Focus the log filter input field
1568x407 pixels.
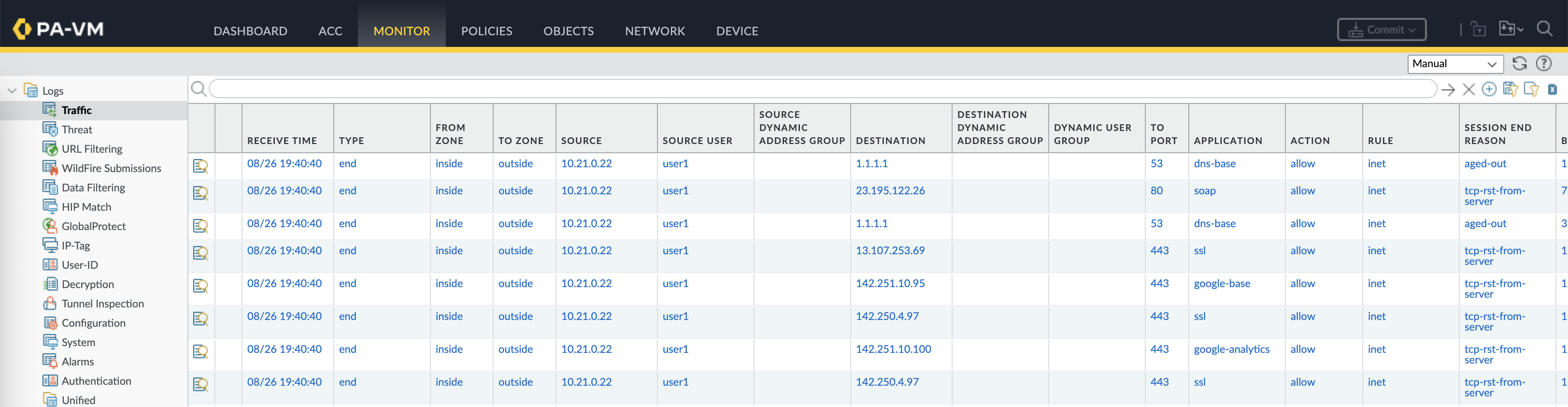[822, 89]
